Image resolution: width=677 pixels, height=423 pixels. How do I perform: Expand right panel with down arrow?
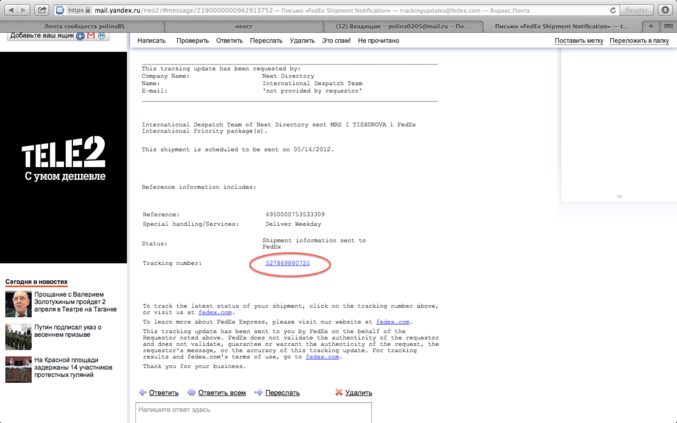pos(620,196)
